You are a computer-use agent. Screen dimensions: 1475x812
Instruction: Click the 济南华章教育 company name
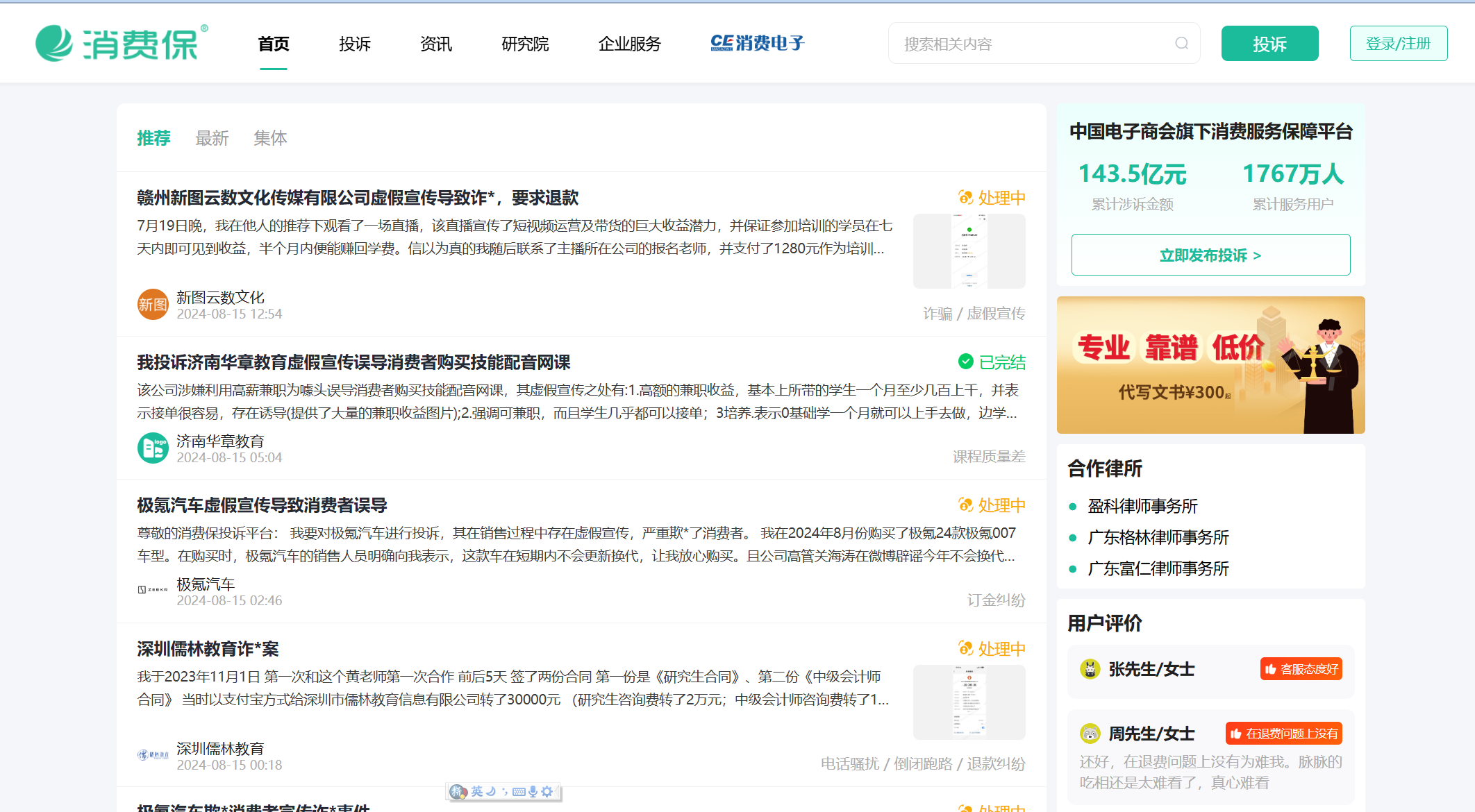[x=220, y=441]
